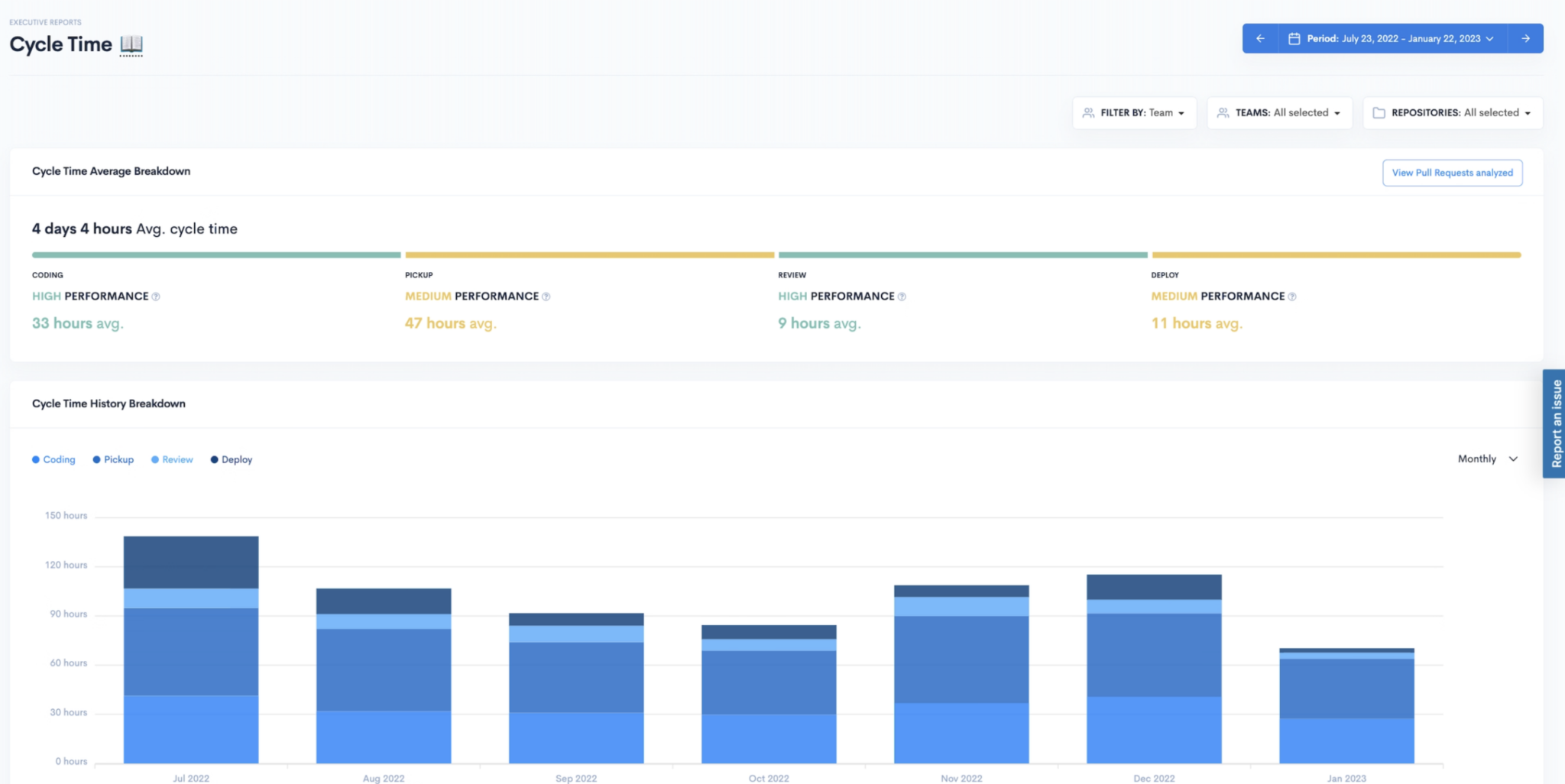
Task: Click the folder icon in the Repositories selector
Action: click(x=1379, y=112)
